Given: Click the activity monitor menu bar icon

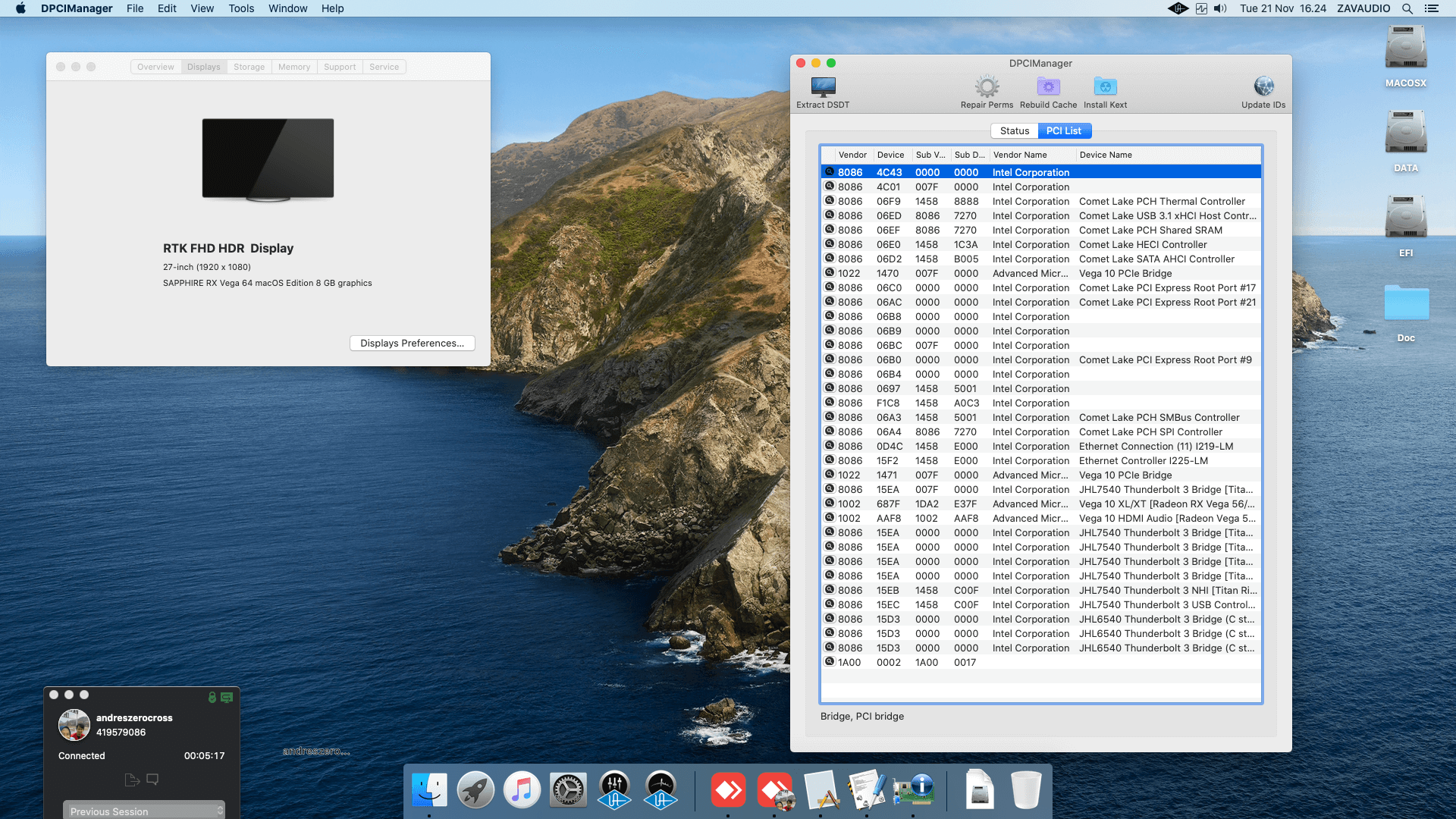Looking at the screenshot, I should tap(1201, 8).
